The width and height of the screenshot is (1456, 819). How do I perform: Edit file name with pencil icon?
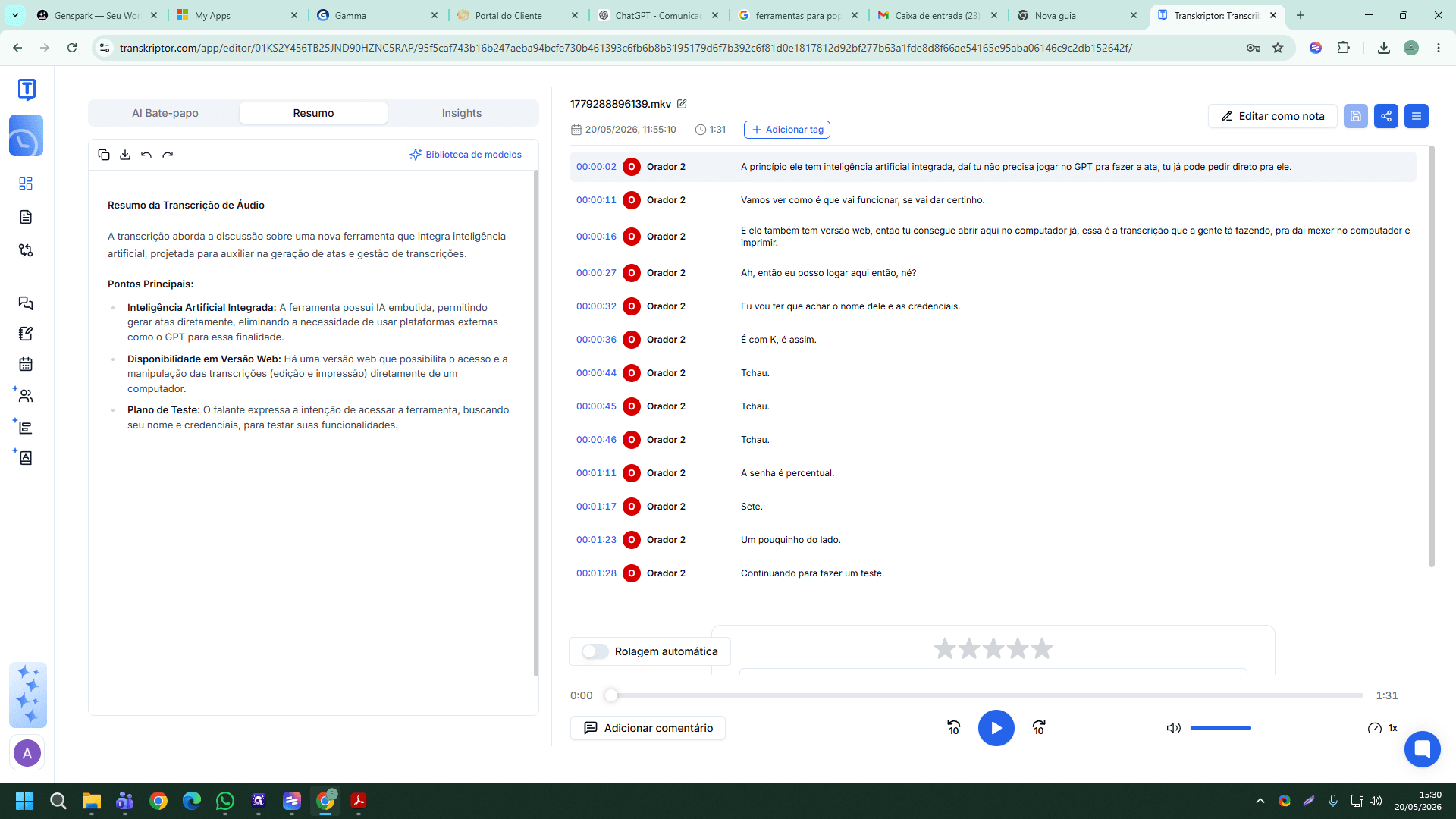coord(682,104)
